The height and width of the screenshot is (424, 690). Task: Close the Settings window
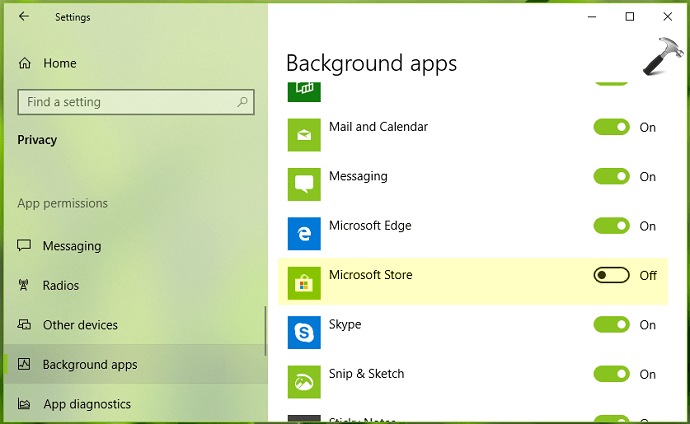click(x=668, y=17)
